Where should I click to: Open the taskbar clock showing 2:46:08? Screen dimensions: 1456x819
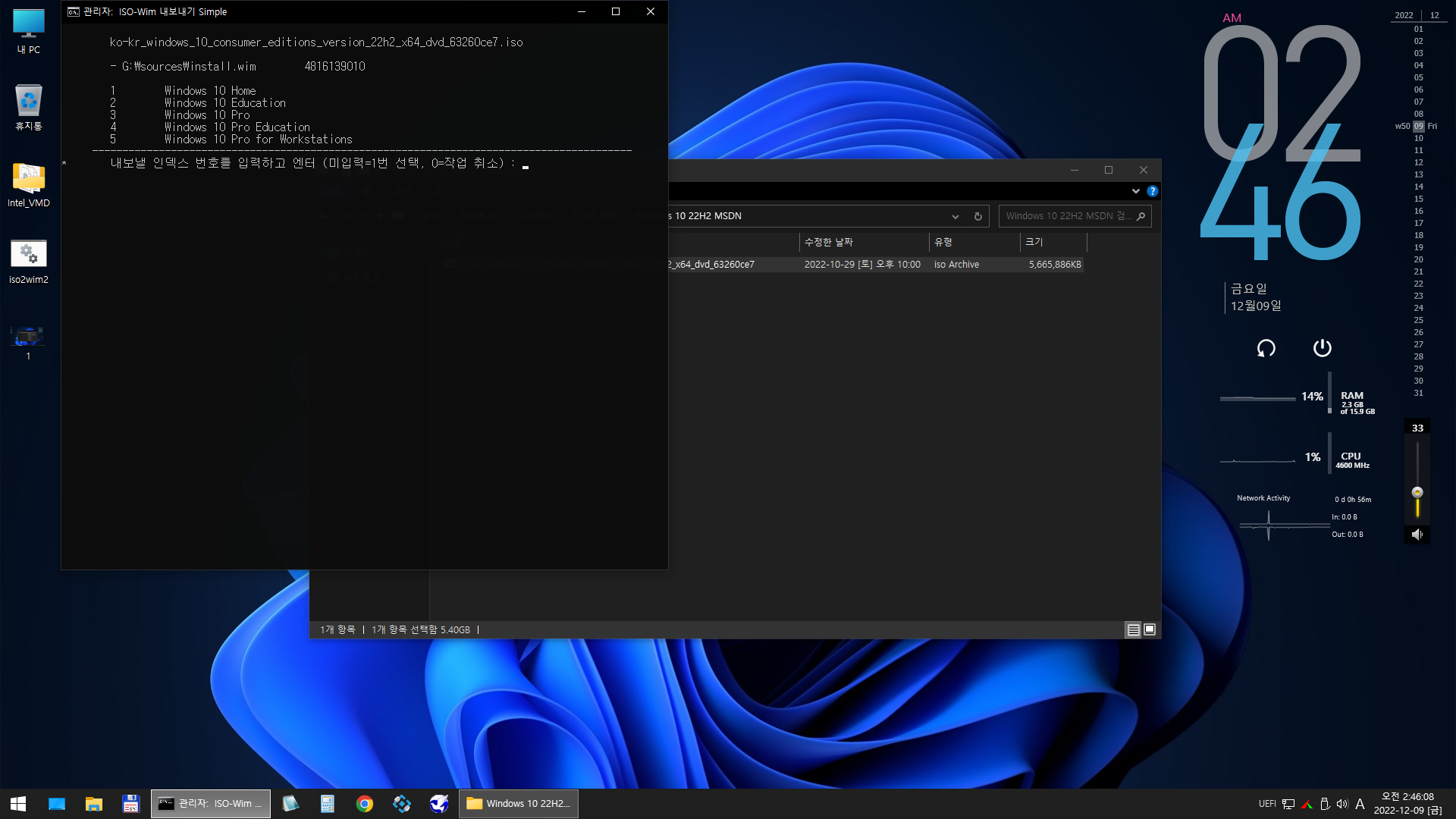pyautogui.click(x=1408, y=804)
